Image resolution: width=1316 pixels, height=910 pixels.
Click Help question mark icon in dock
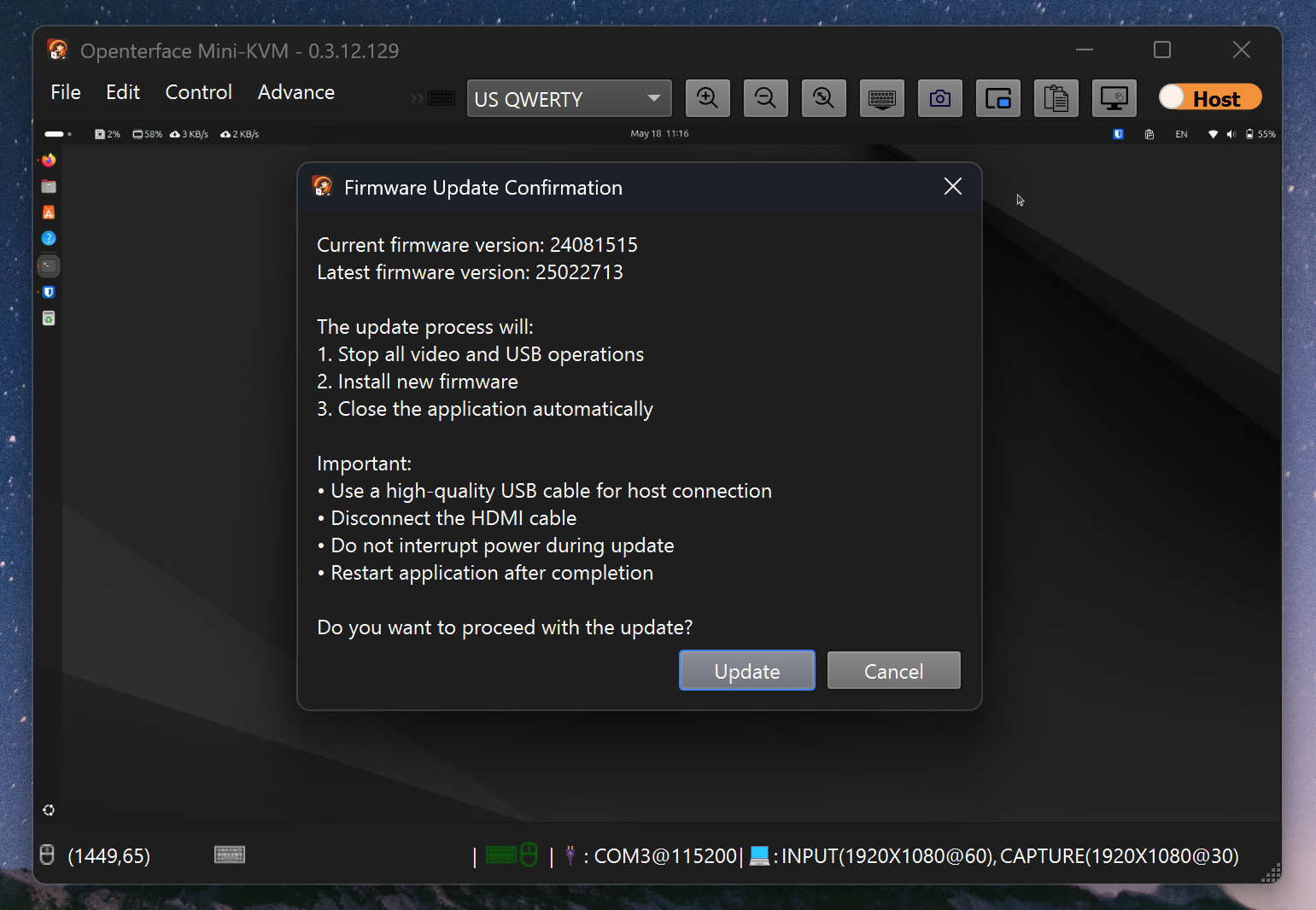point(49,238)
